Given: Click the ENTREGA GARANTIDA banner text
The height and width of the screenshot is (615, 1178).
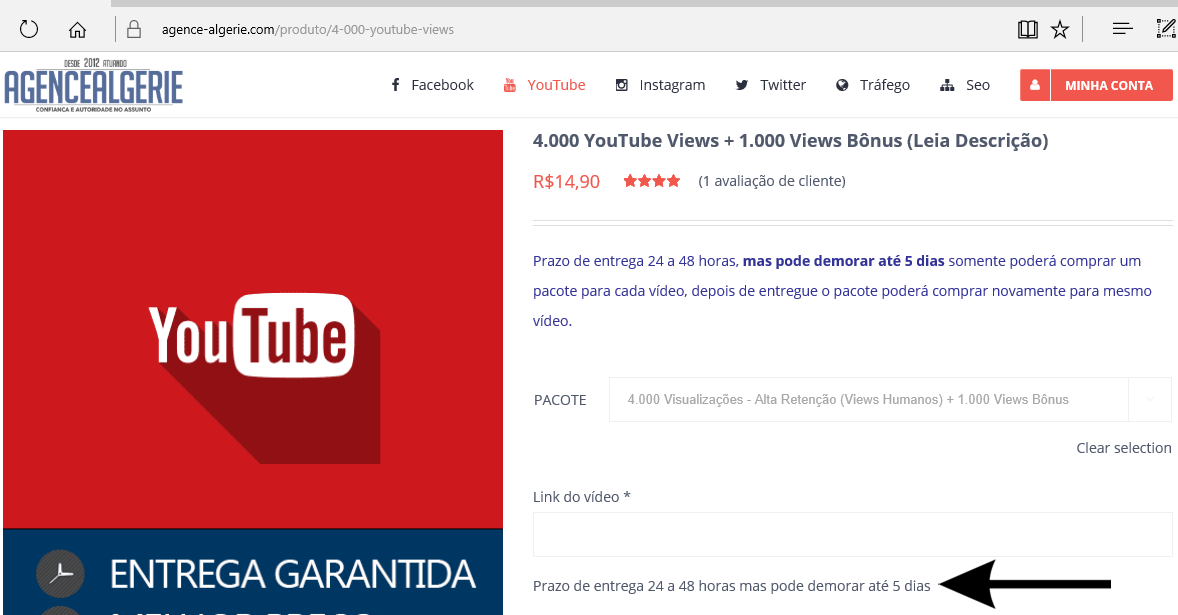Looking at the screenshot, I should coord(293,574).
